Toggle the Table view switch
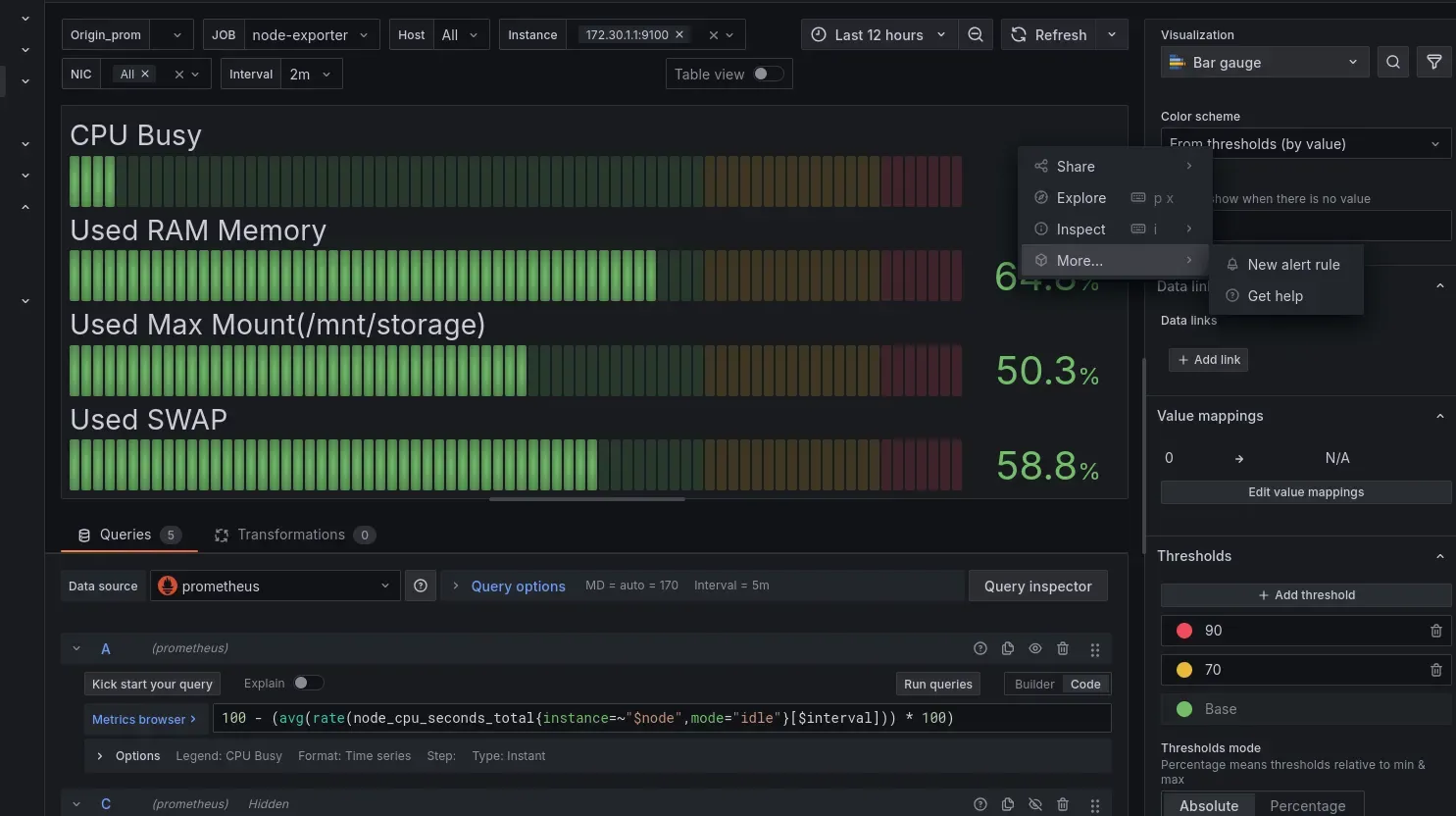The width and height of the screenshot is (1456, 816). point(768,74)
